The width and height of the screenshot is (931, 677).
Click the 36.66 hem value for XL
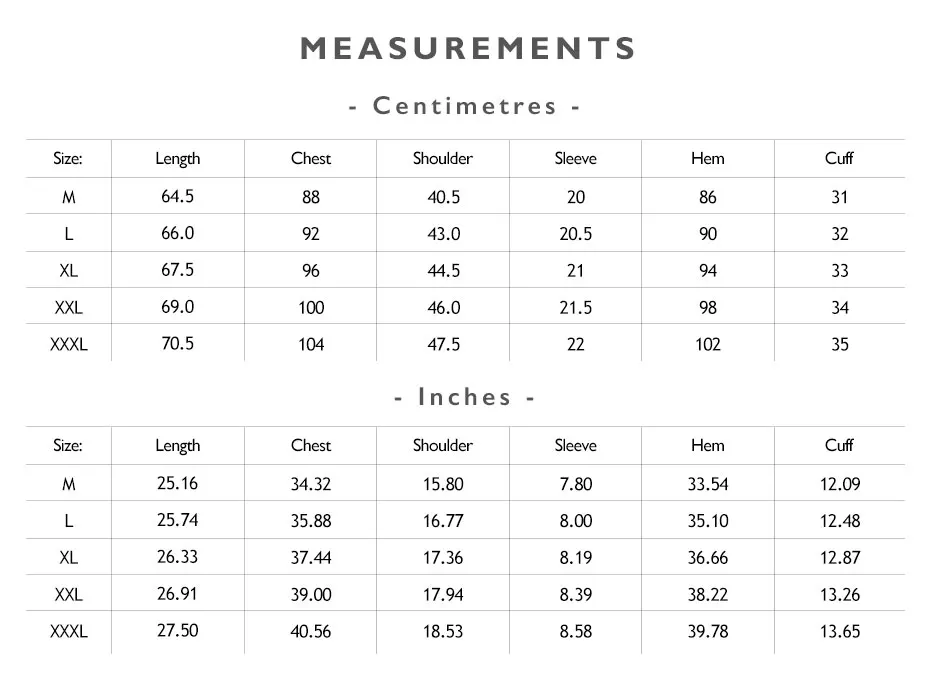708,558
